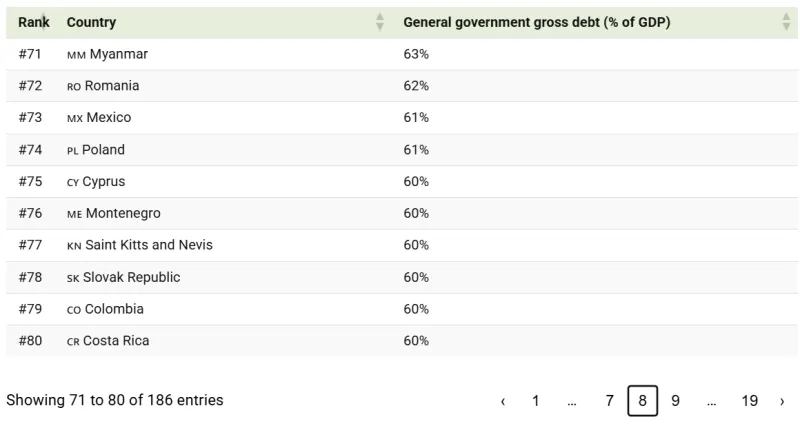Select the Myanmar row

(x=402, y=54)
